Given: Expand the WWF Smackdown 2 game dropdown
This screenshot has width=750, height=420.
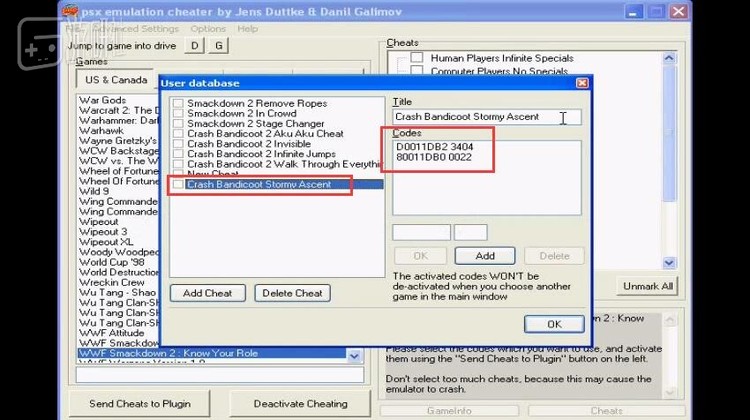Looking at the screenshot, I should [x=353, y=355].
